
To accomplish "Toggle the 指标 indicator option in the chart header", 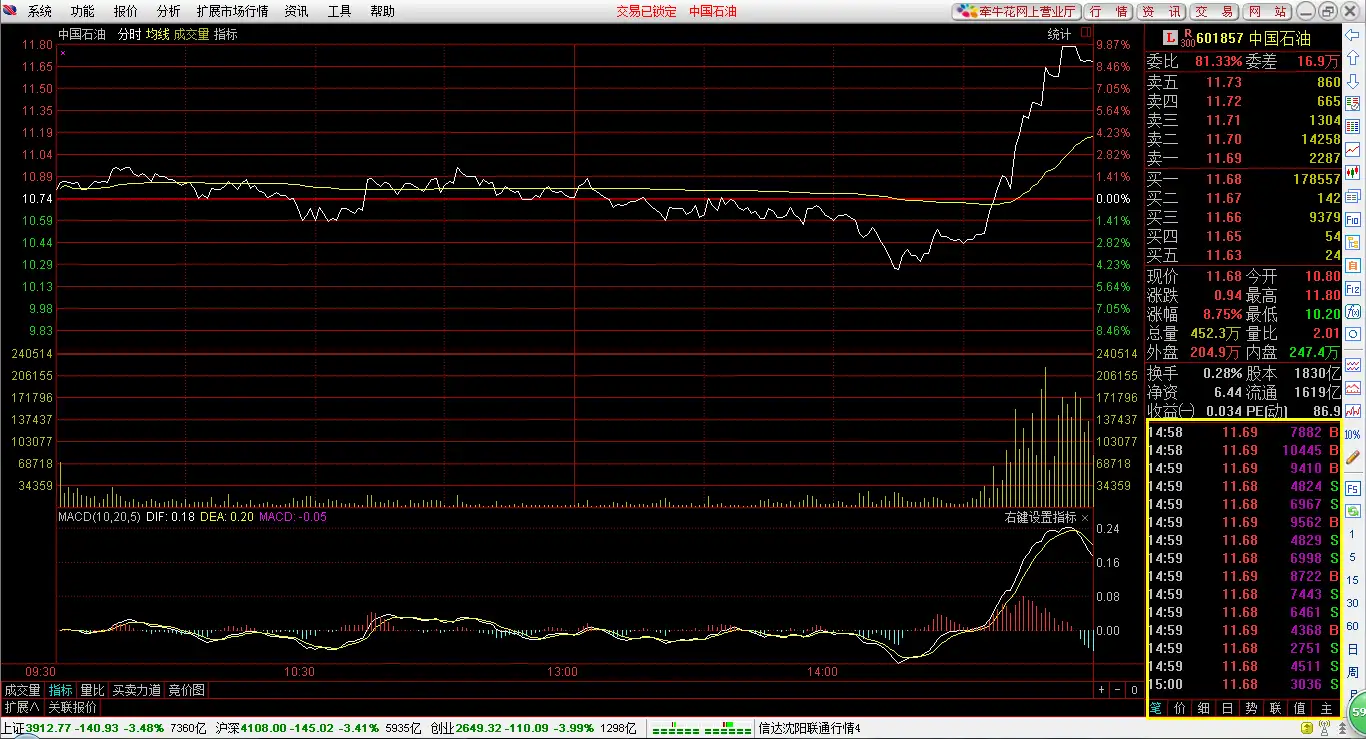I will [226, 34].
